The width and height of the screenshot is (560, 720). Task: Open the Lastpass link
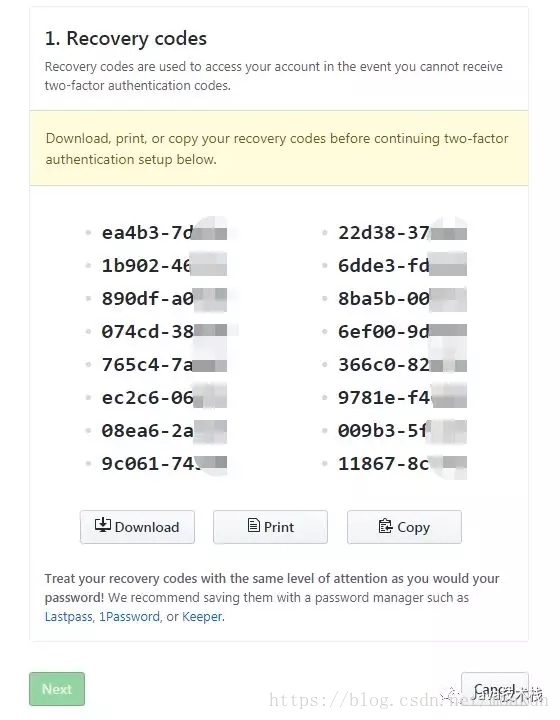68,617
